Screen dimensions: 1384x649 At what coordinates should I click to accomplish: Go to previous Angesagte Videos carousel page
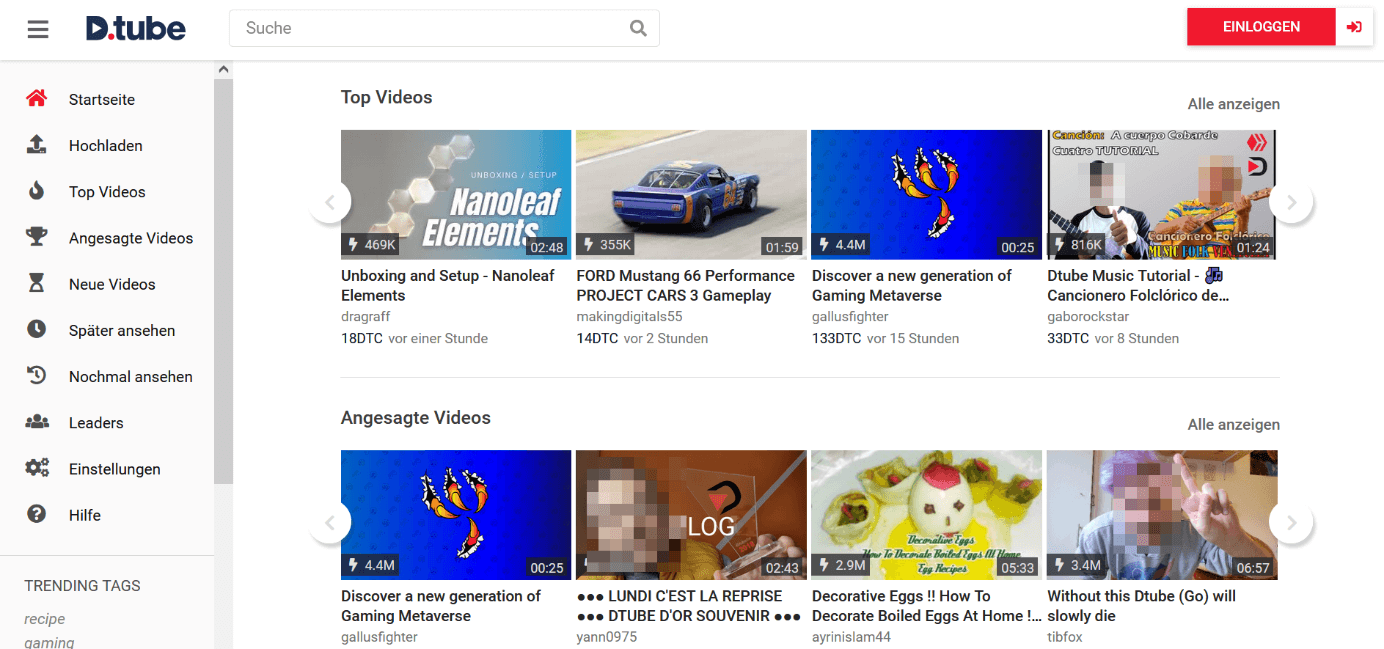click(x=330, y=522)
